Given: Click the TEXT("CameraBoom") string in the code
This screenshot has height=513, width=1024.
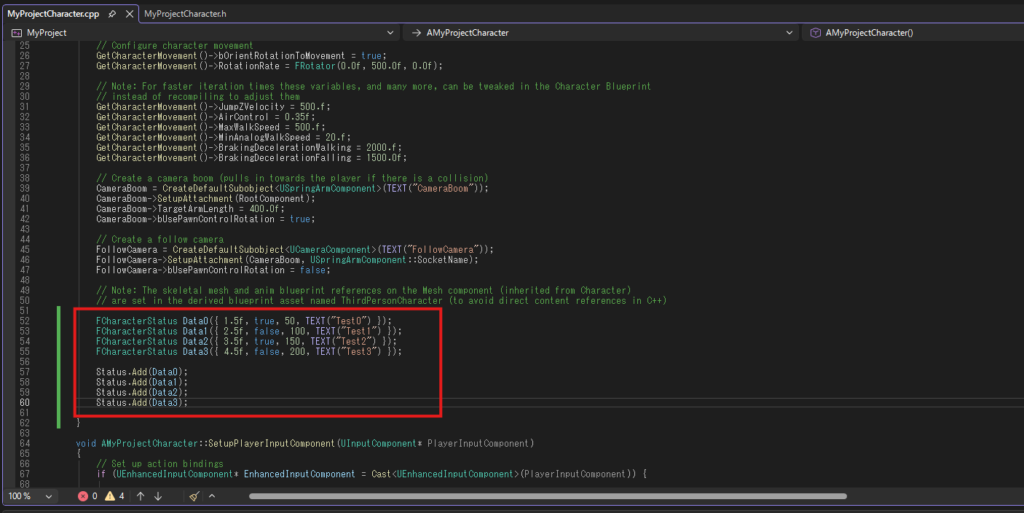Looking at the screenshot, I should pos(434,188).
